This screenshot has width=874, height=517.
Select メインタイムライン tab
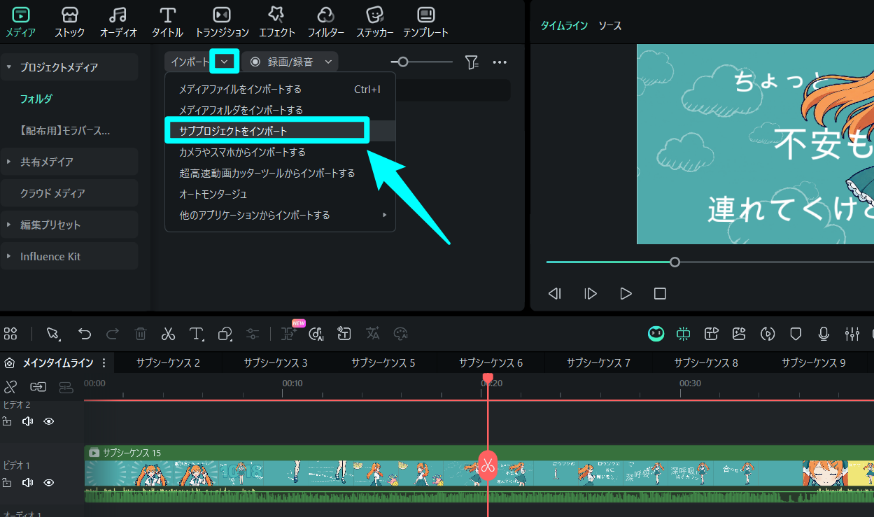point(57,363)
